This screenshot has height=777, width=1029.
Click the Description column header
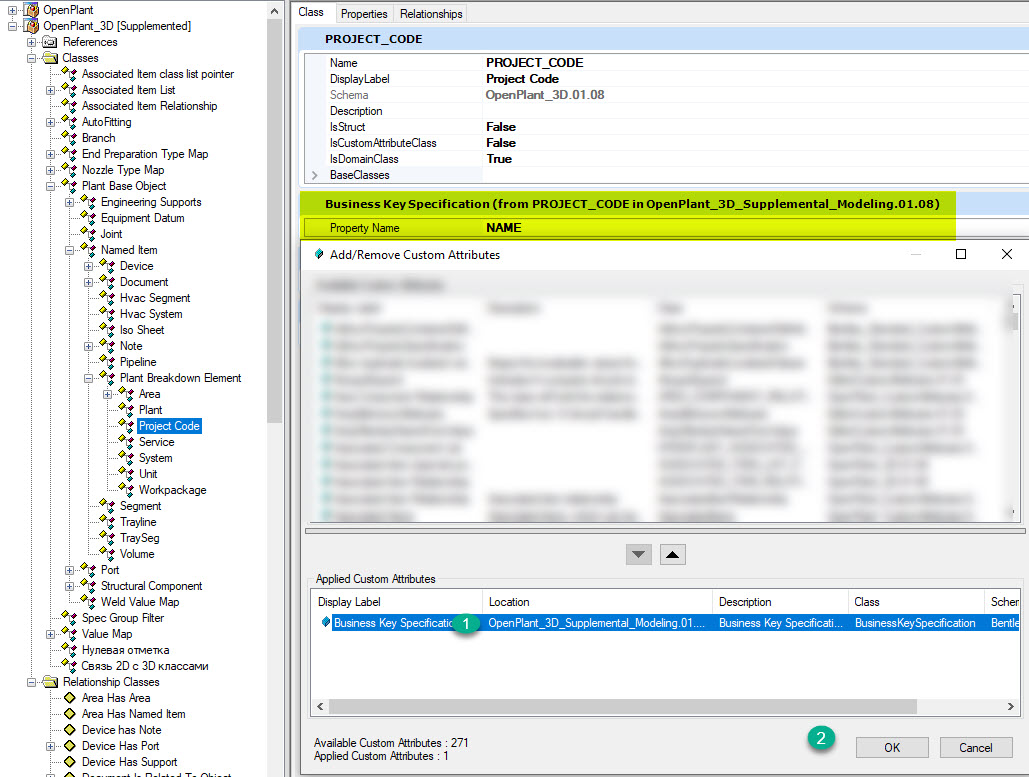tap(781, 602)
